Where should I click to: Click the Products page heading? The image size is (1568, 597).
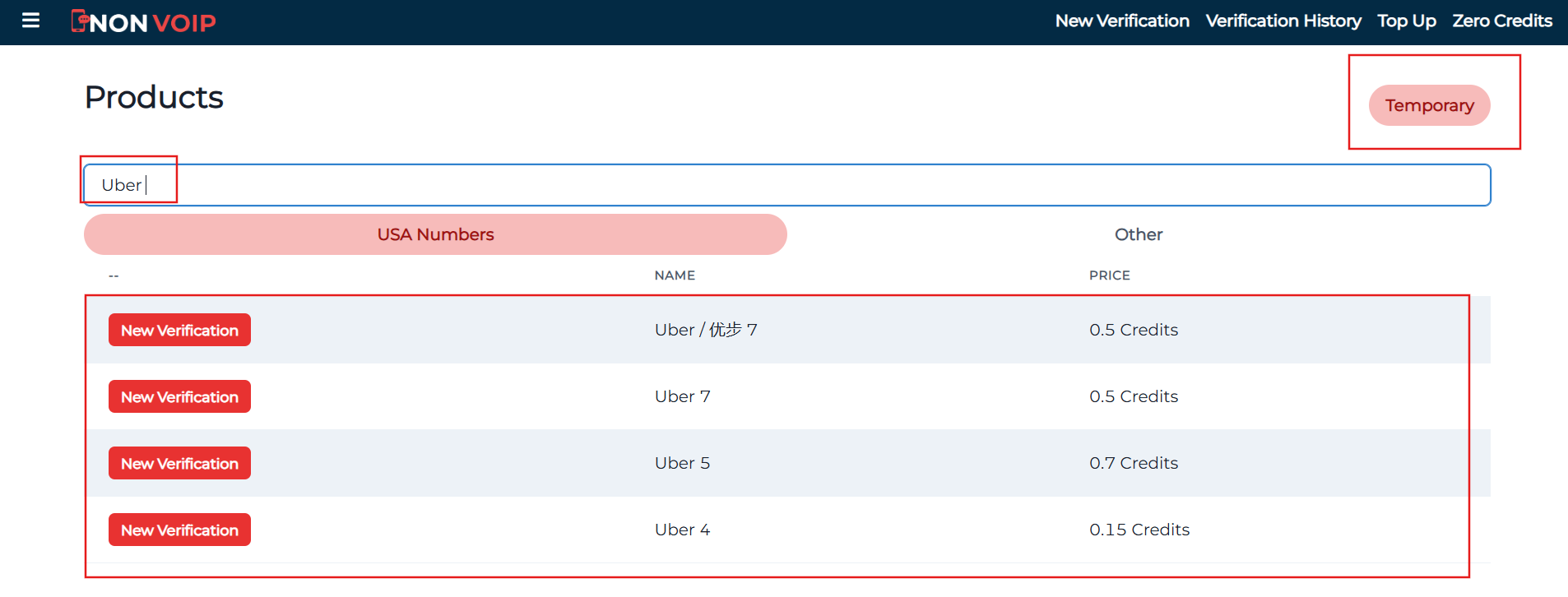point(154,97)
